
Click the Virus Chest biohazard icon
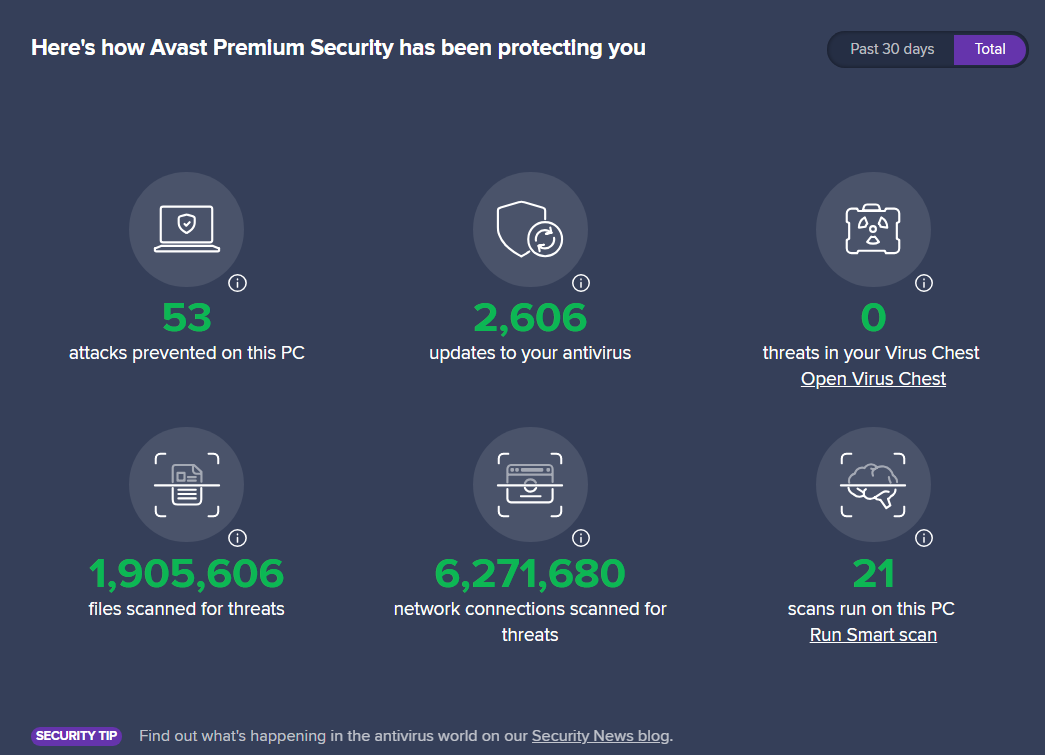pos(873,229)
